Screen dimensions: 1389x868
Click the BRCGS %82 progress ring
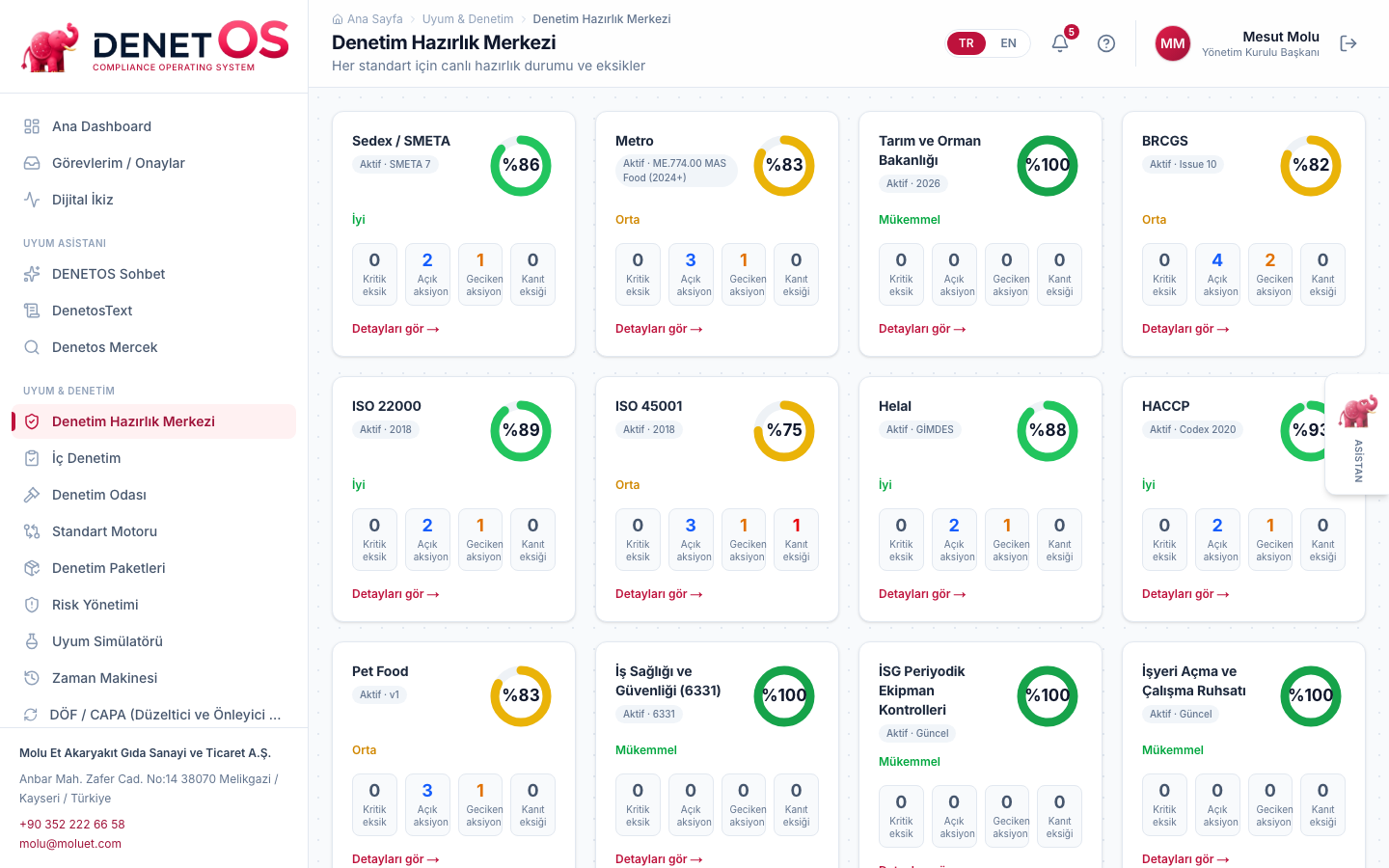(x=1311, y=165)
